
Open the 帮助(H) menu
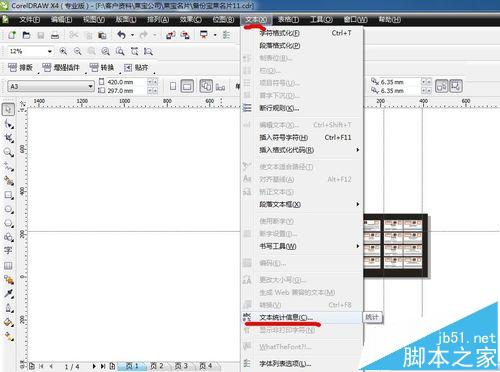click(x=389, y=20)
